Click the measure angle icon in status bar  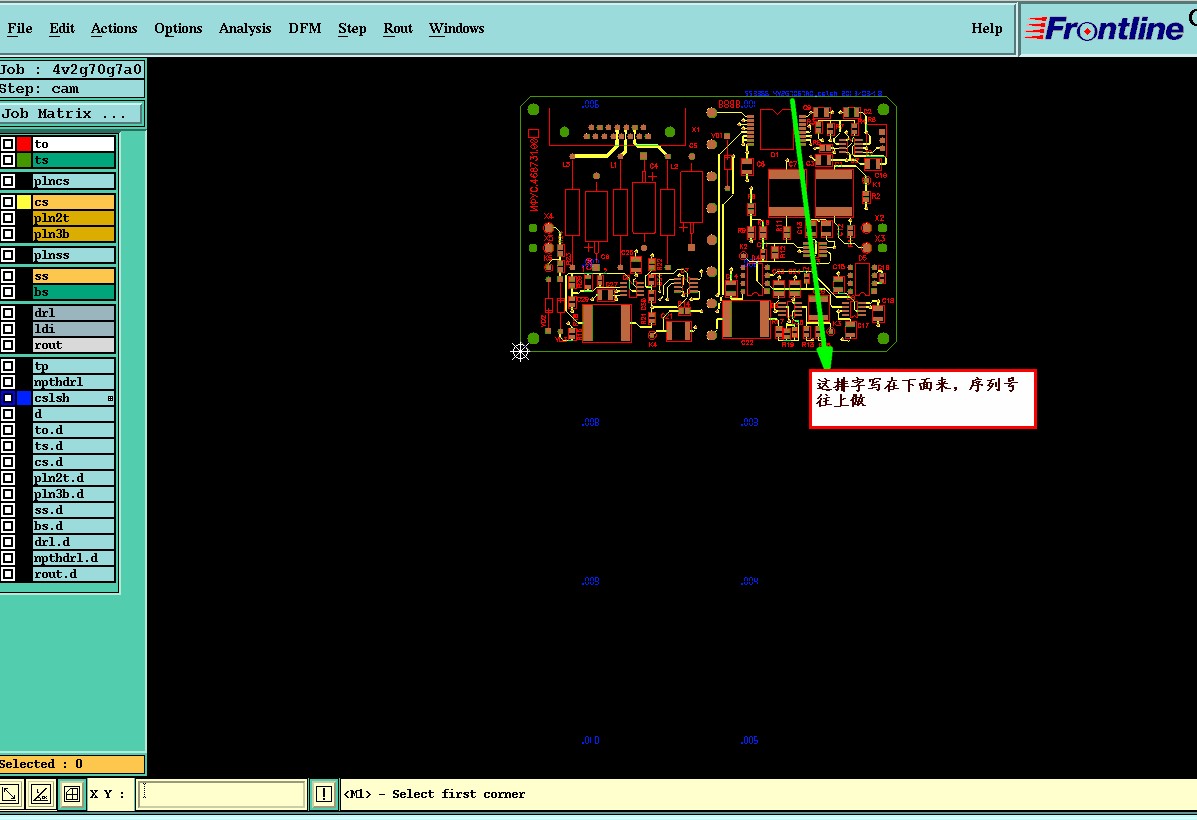pos(40,794)
